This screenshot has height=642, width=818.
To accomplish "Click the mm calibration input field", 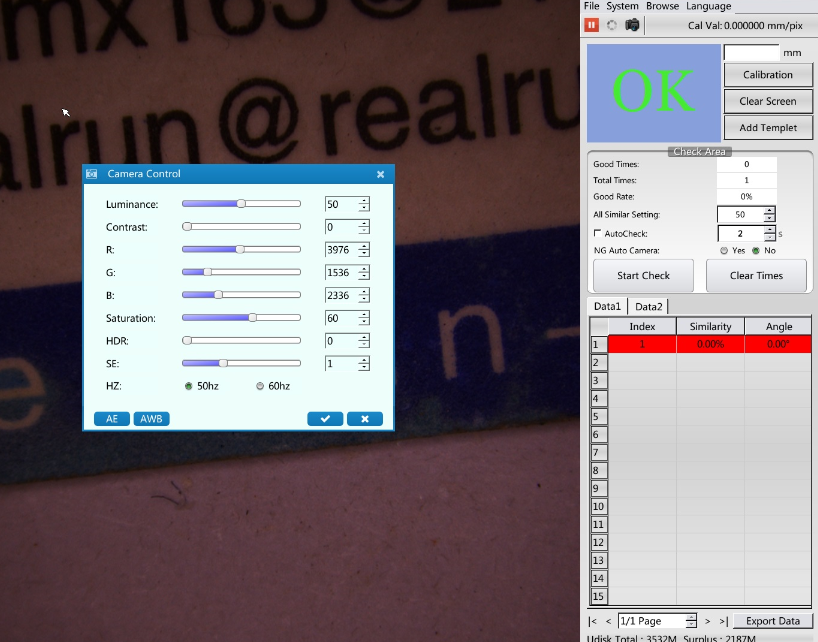I will [752, 53].
